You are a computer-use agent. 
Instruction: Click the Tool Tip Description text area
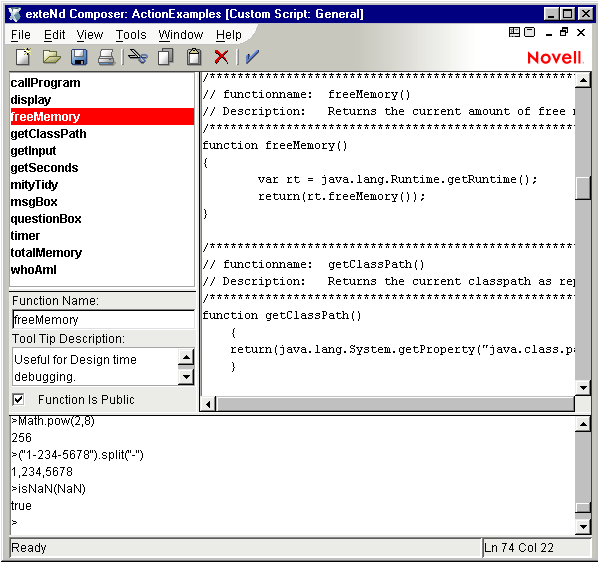(95, 367)
